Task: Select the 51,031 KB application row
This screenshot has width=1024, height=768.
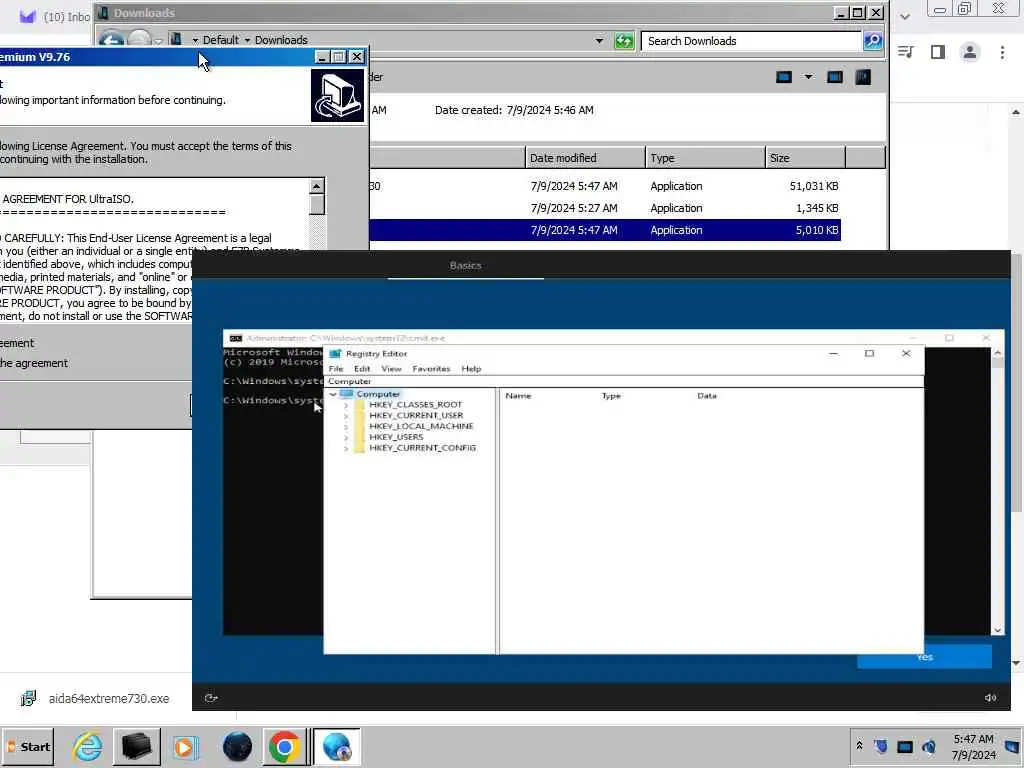Action: 605,186
